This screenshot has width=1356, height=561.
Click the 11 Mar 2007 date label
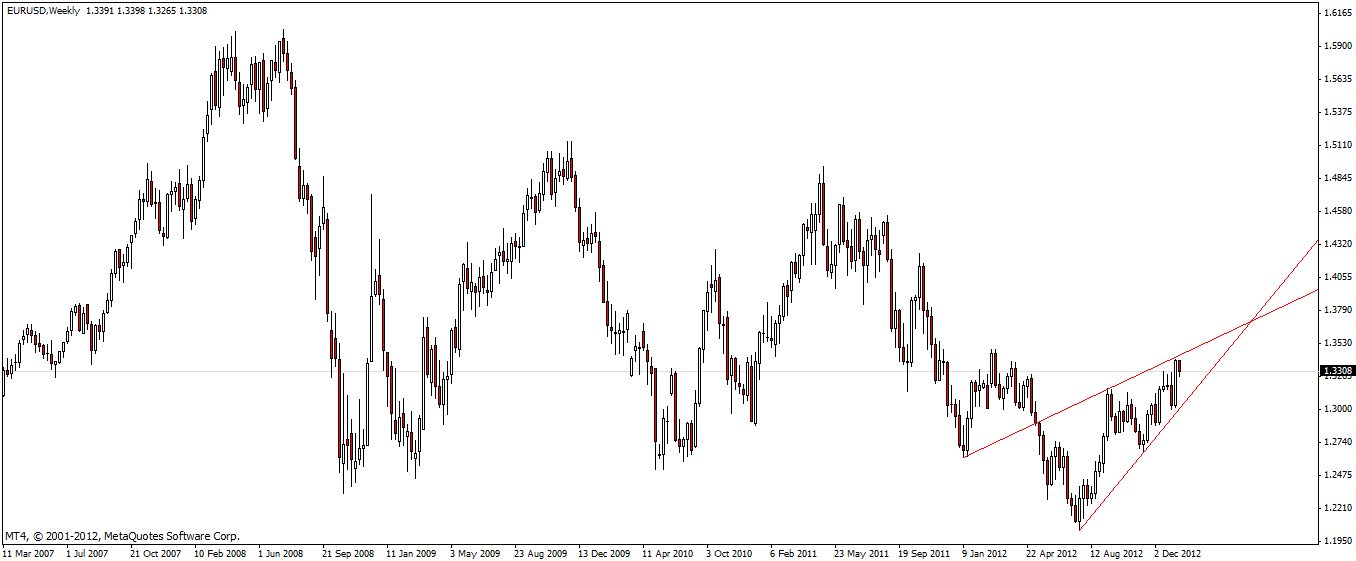pos(29,552)
